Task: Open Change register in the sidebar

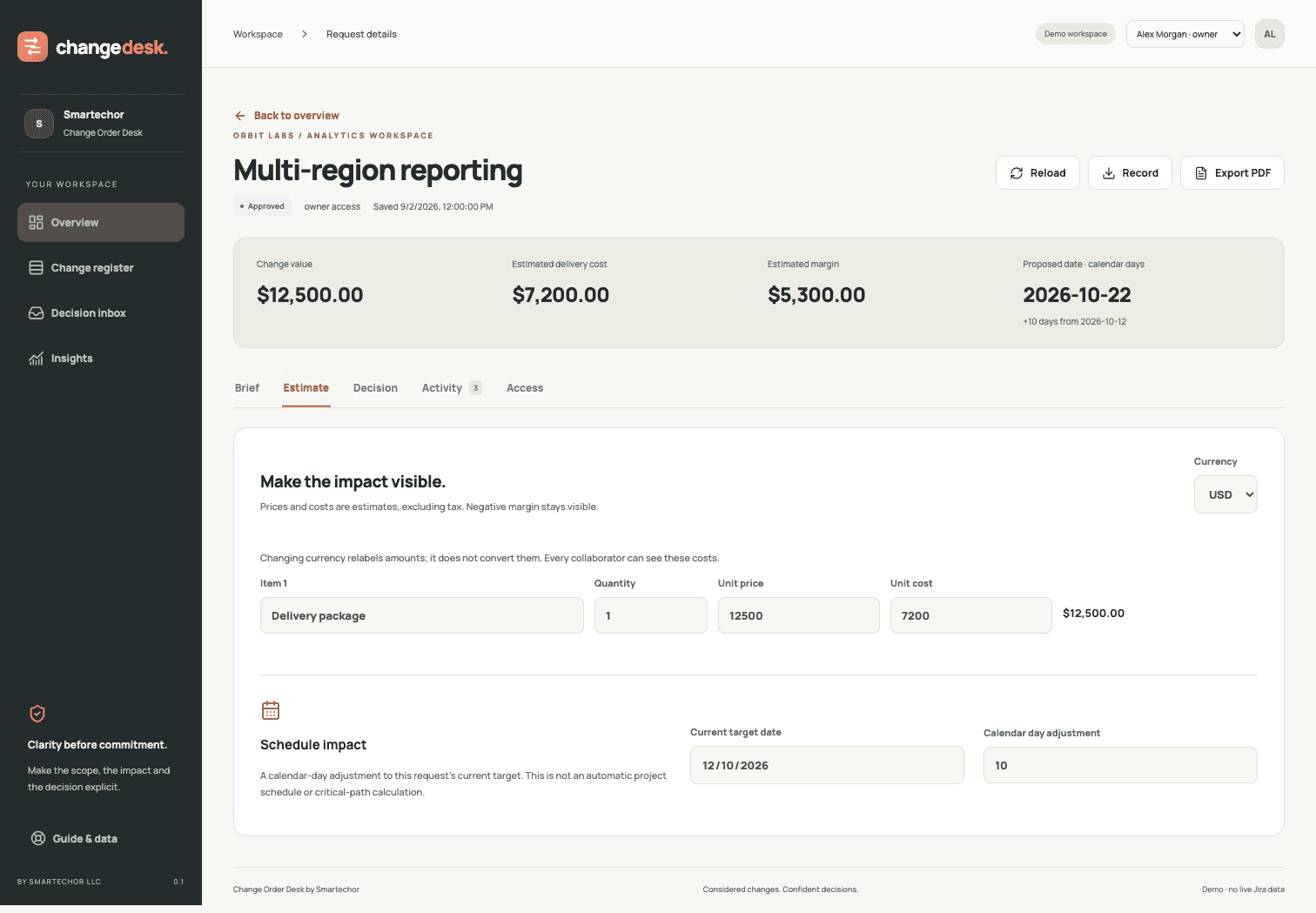Action: coord(101,268)
